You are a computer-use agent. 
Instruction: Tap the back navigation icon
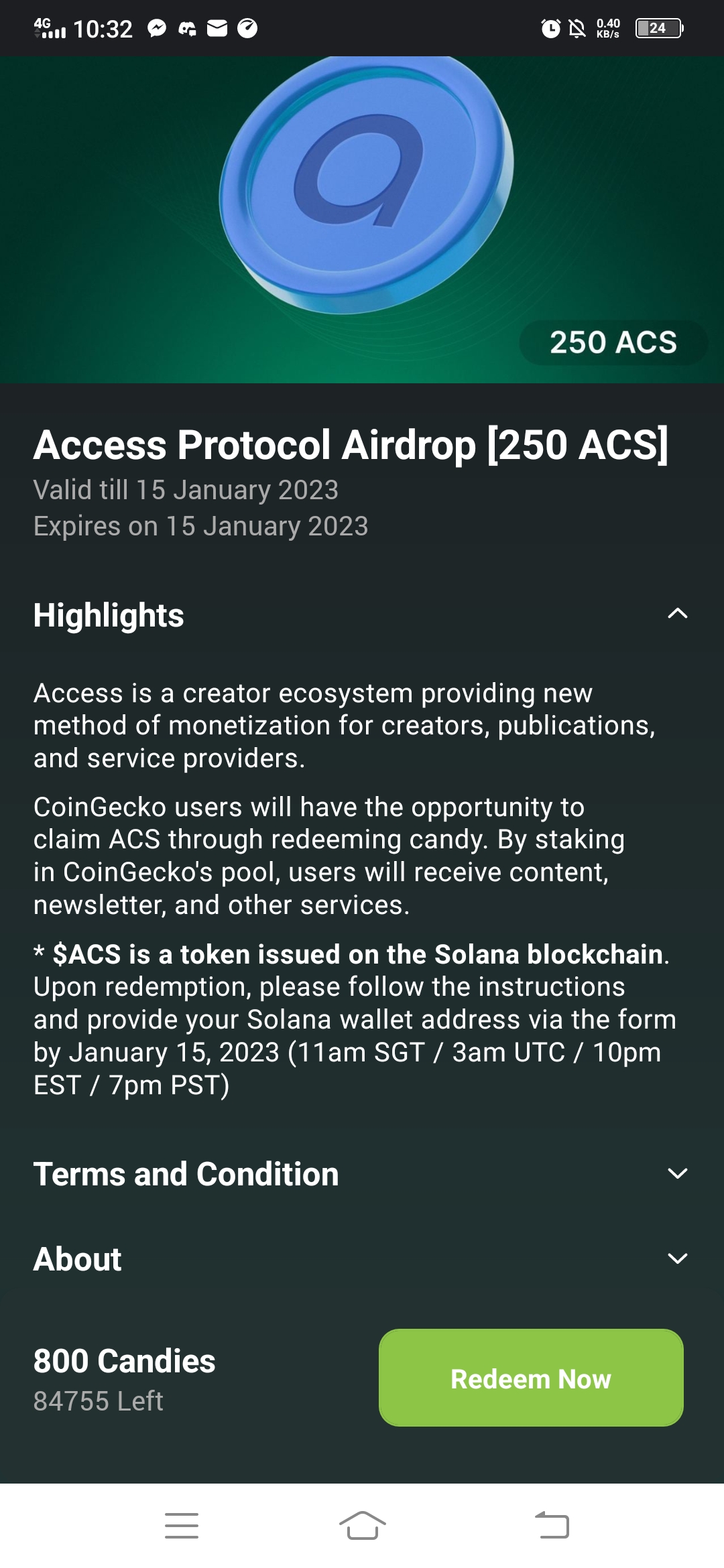(x=552, y=1525)
